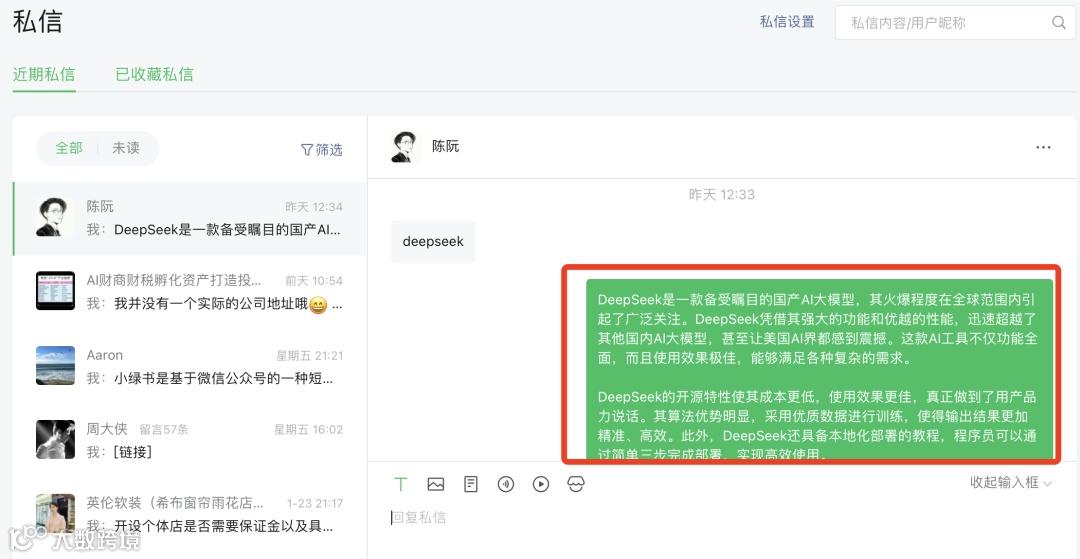
Task: Select the text reply T icon
Action: [x=400, y=484]
